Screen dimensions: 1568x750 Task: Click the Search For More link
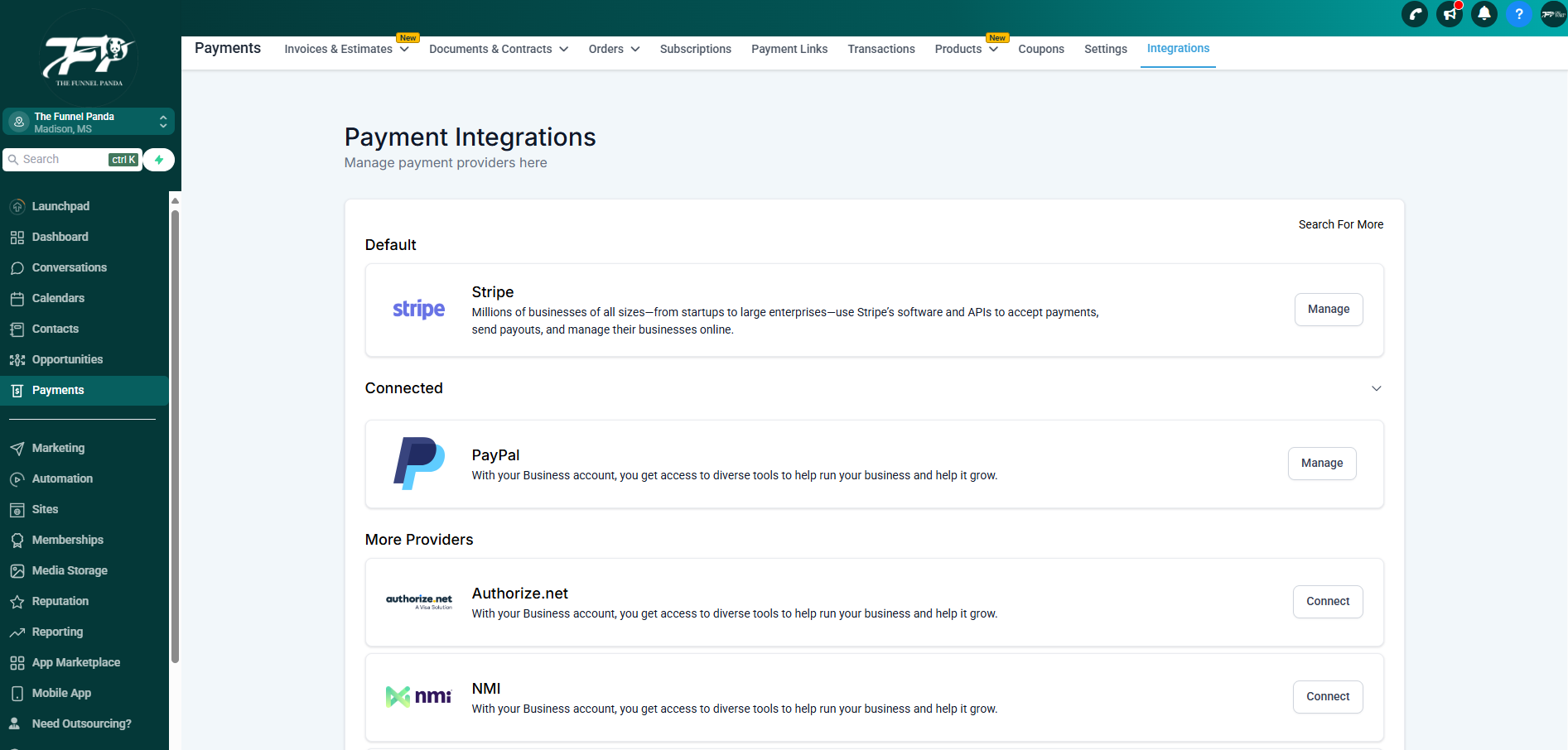[1340, 224]
